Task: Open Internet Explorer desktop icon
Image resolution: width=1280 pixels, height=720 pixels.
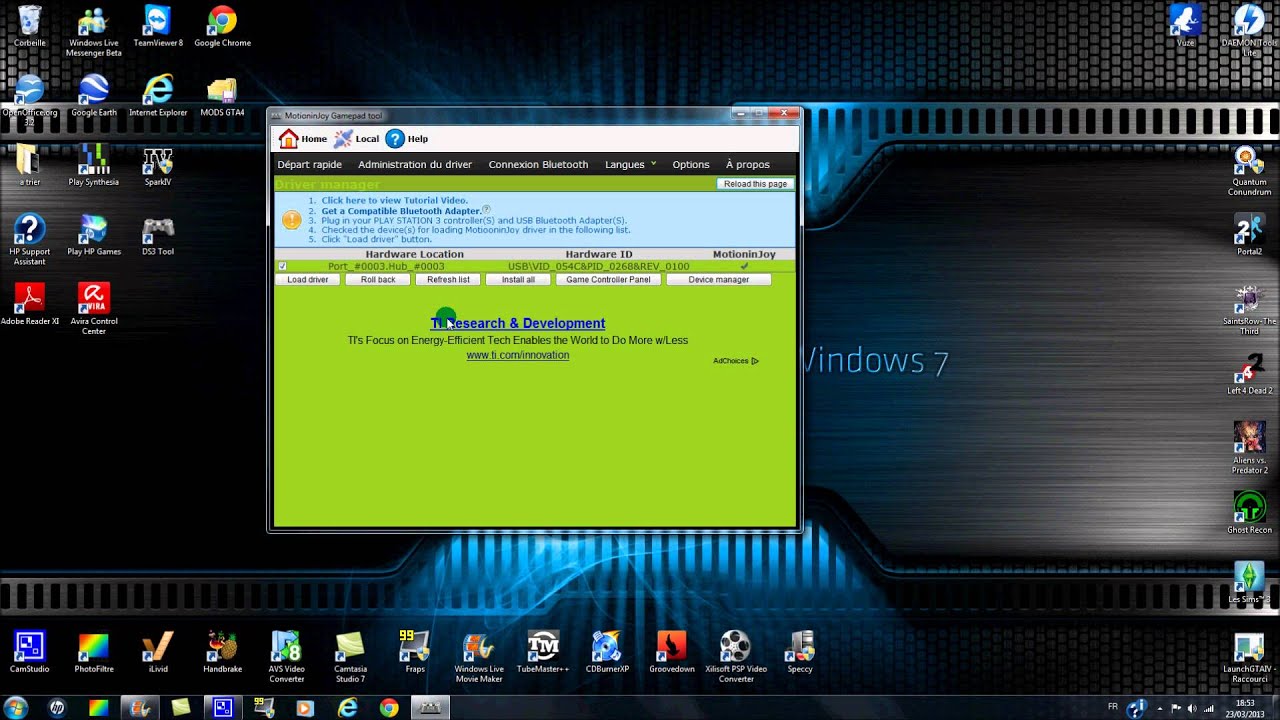Action: click(158, 95)
